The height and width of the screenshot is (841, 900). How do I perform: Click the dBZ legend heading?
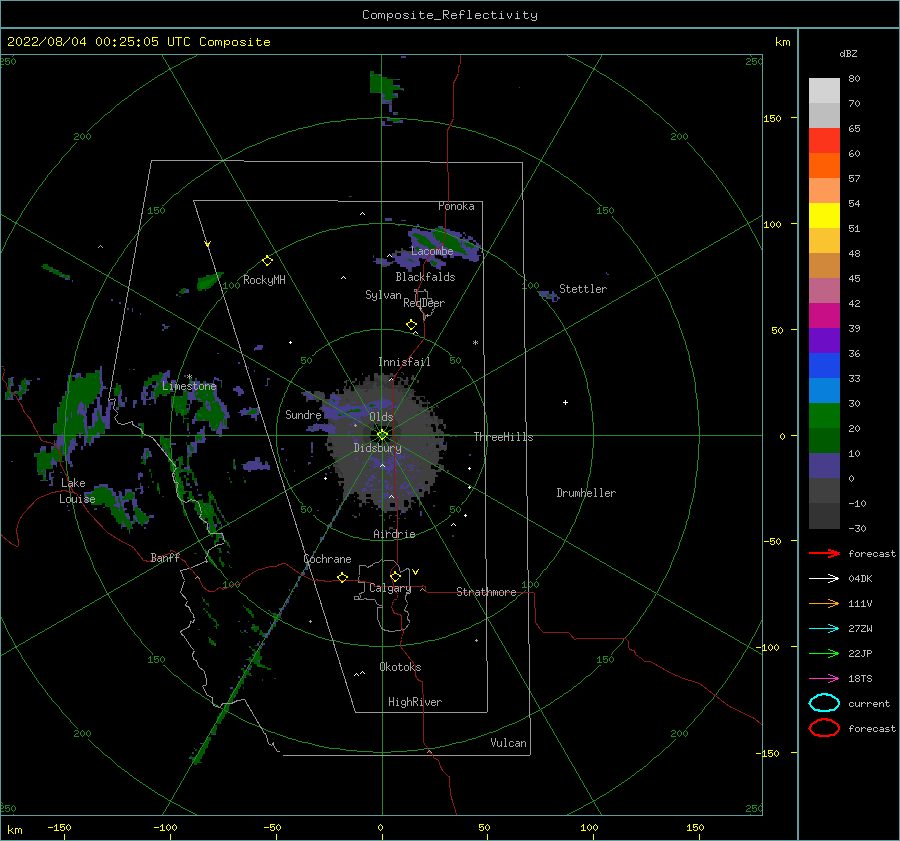coord(848,54)
